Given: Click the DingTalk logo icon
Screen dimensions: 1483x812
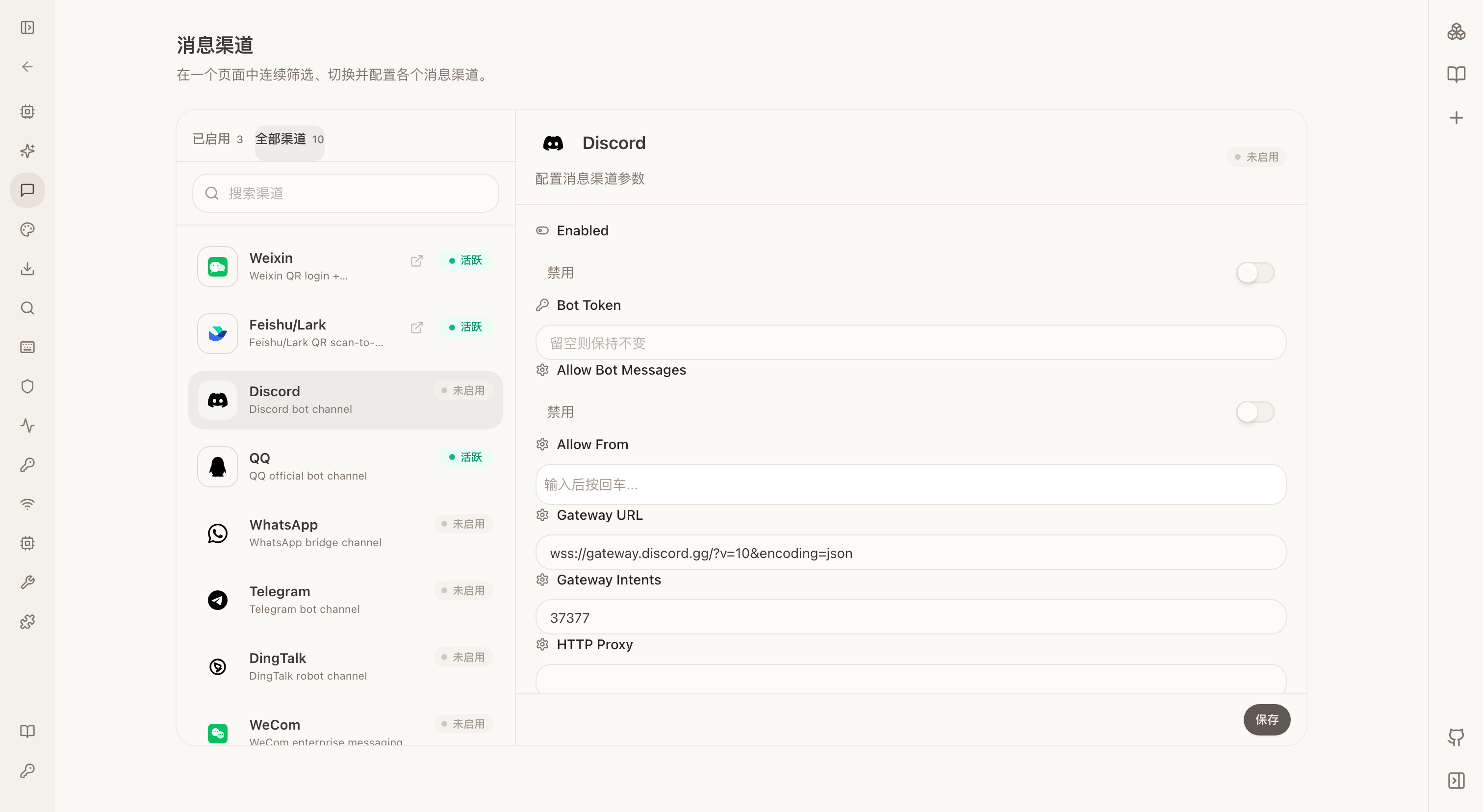Looking at the screenshot, I should (x=218, y=667).
